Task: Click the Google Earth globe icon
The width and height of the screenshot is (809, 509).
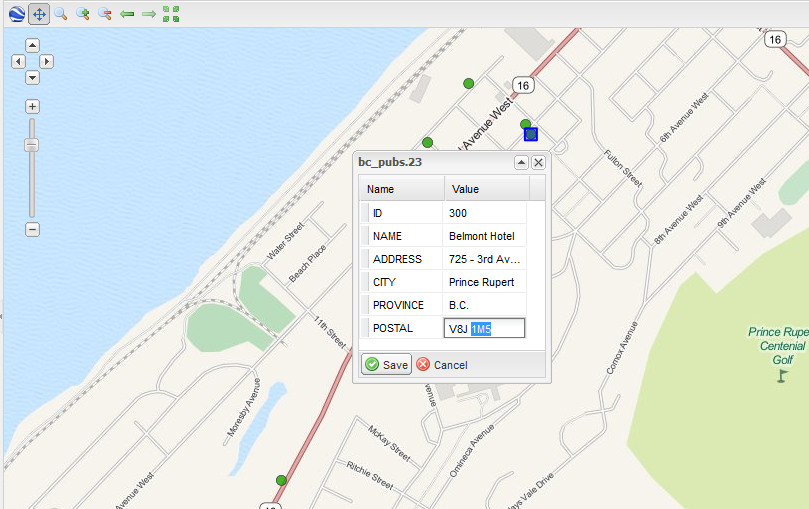Action: coord(16,14)
